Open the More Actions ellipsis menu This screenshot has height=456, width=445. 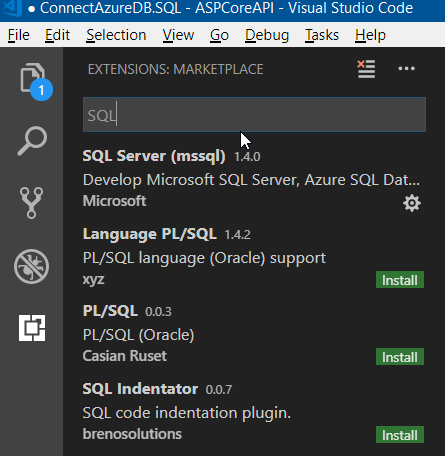(406, 69)
